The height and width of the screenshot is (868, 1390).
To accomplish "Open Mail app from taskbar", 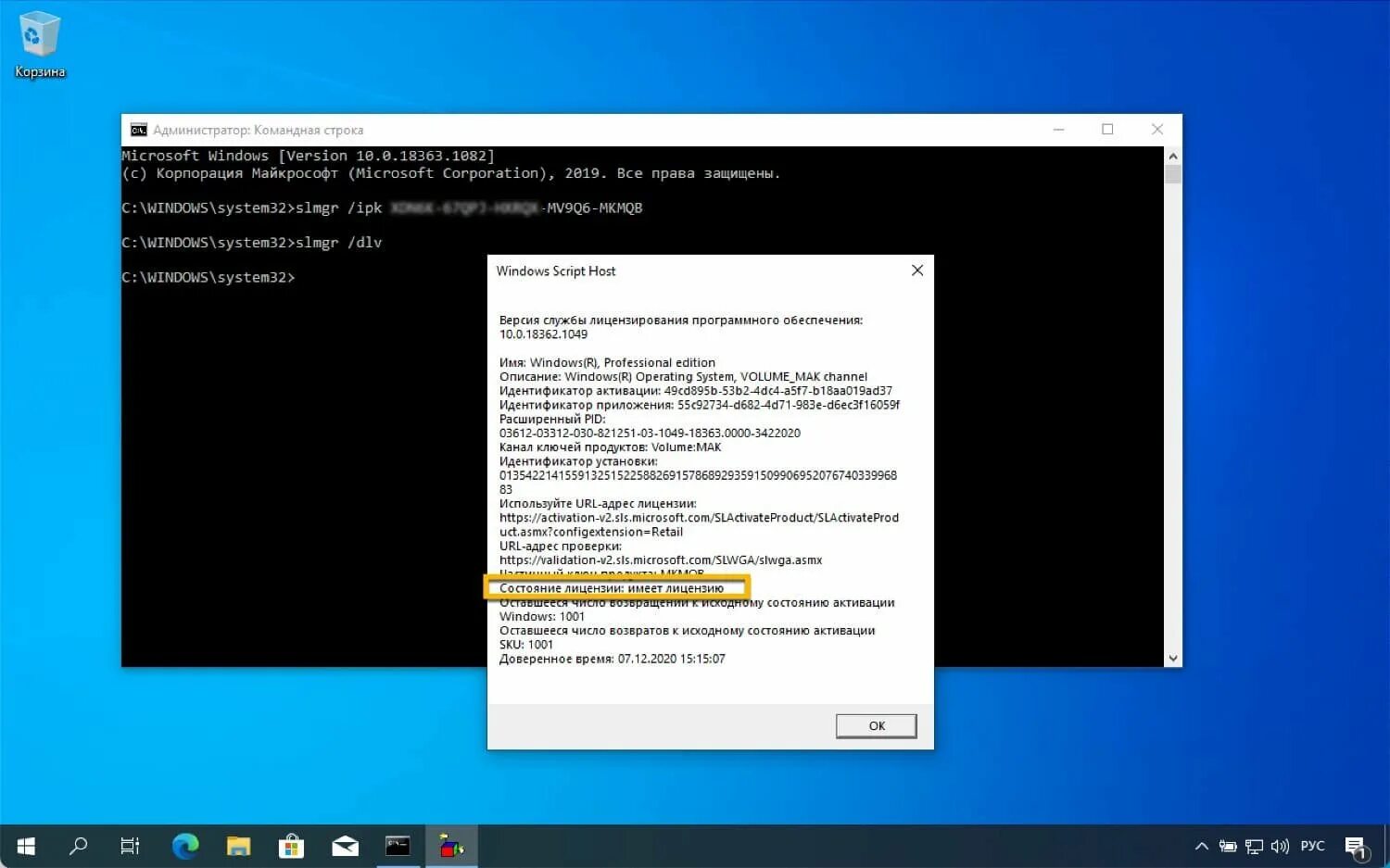I will point(345,846).
